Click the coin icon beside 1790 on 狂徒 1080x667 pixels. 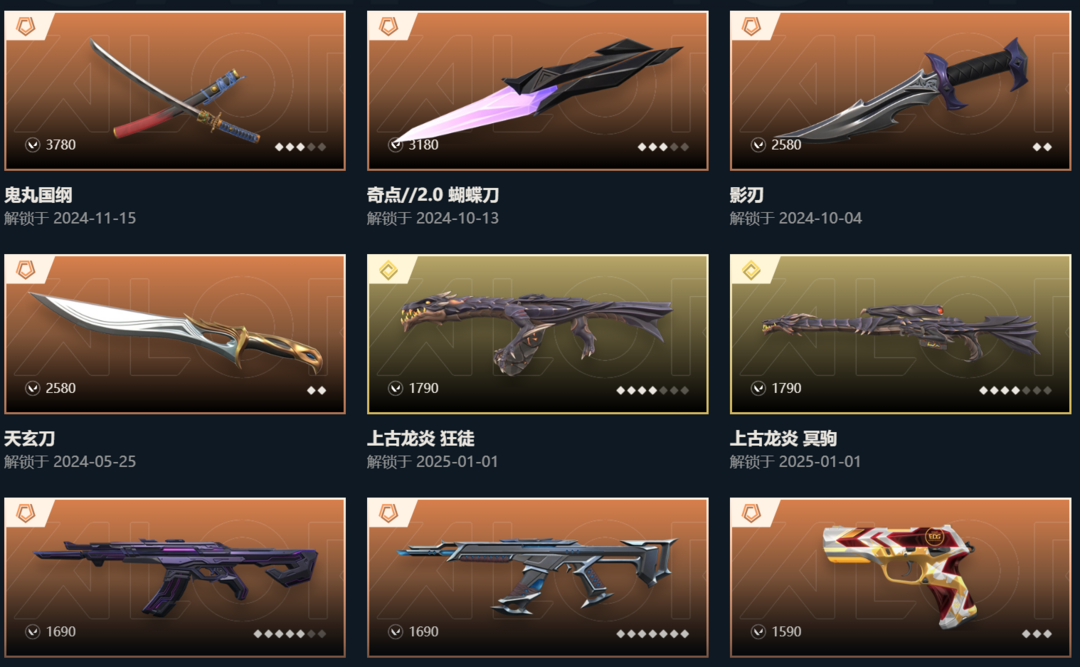click(x=395, y=389)
